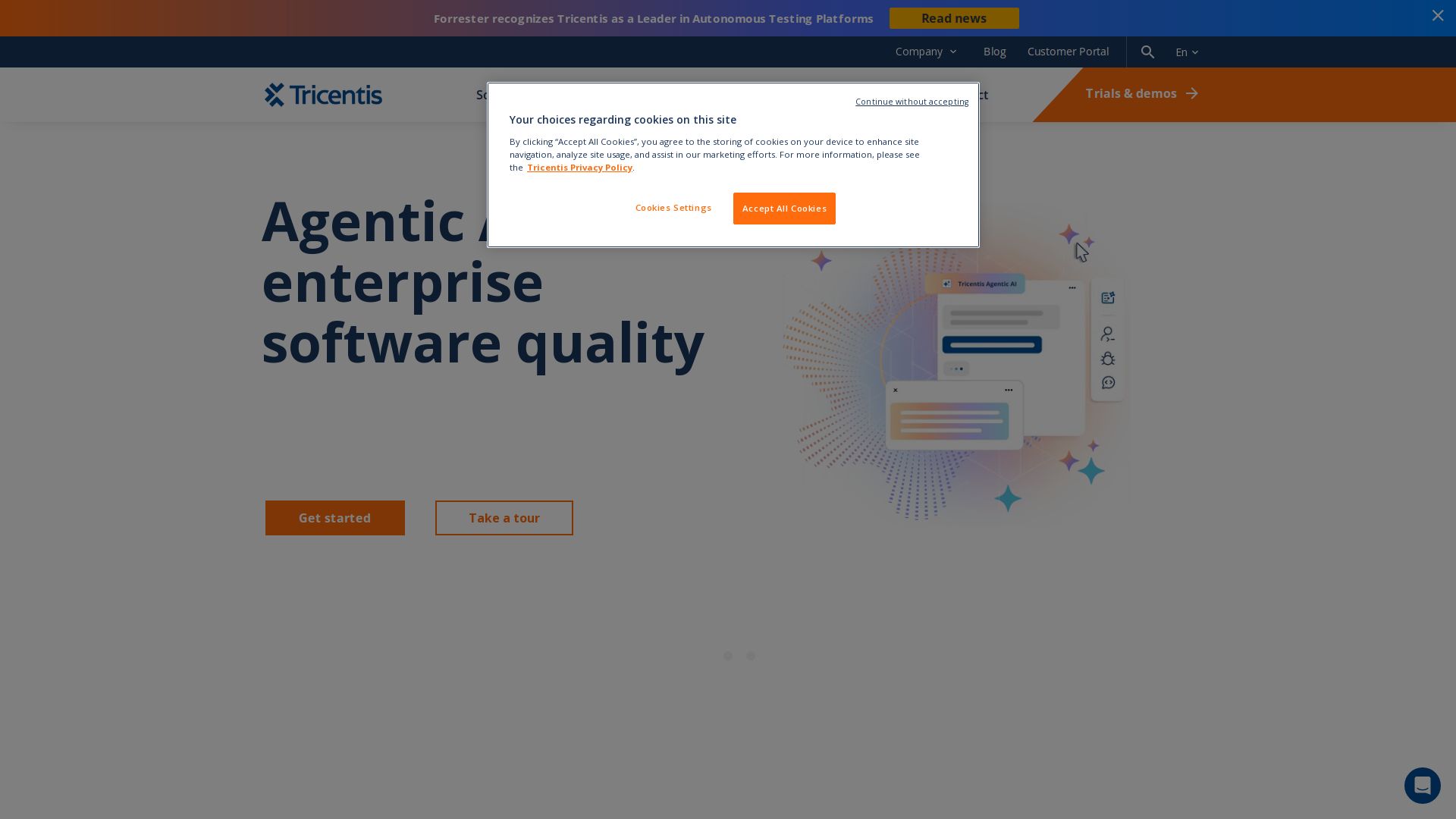This screenshot has height=819, width=1456.
Task: Open the search icon in the top navigation
Action: click(1147, 52)
